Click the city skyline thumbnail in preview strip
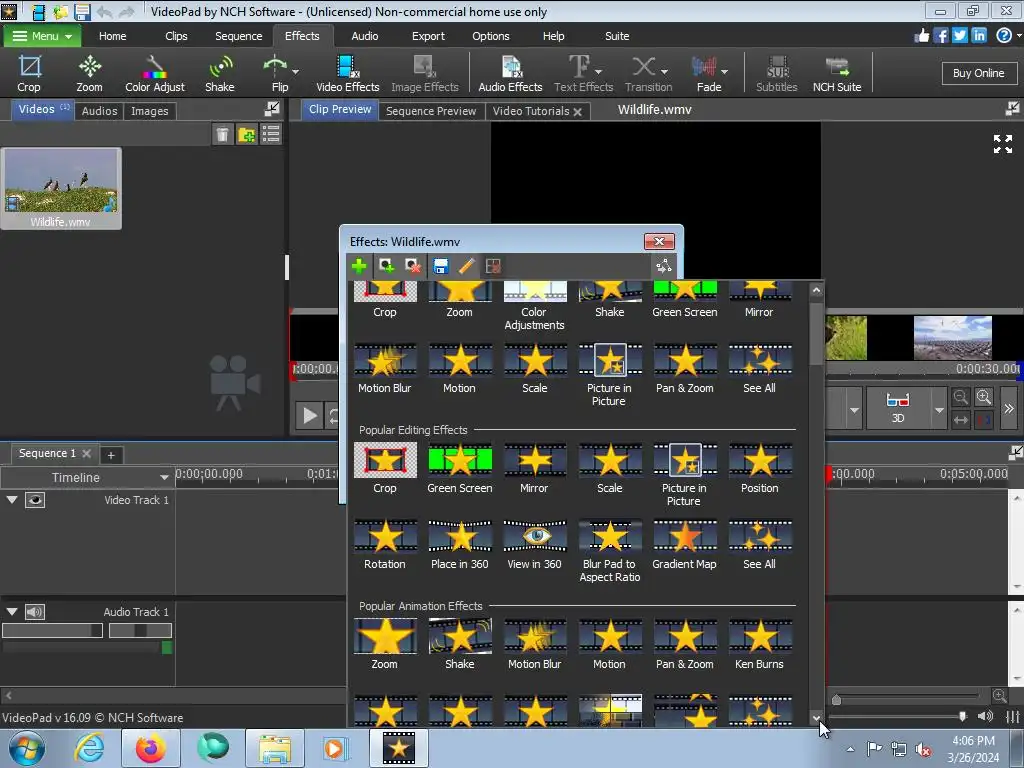Viewport: 1024px width, 768px height. click(x=952, y=338)
